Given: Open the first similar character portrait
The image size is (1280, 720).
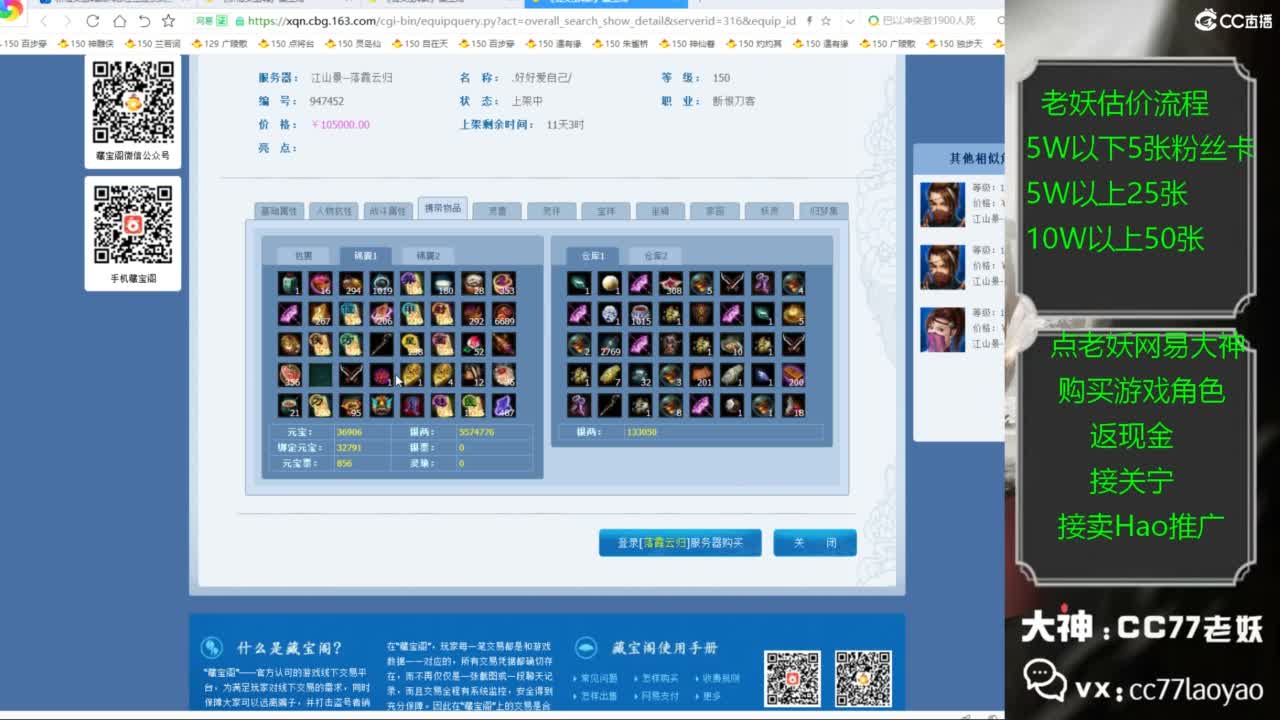Looking at the screenshot, I should [x=942, y=205].
